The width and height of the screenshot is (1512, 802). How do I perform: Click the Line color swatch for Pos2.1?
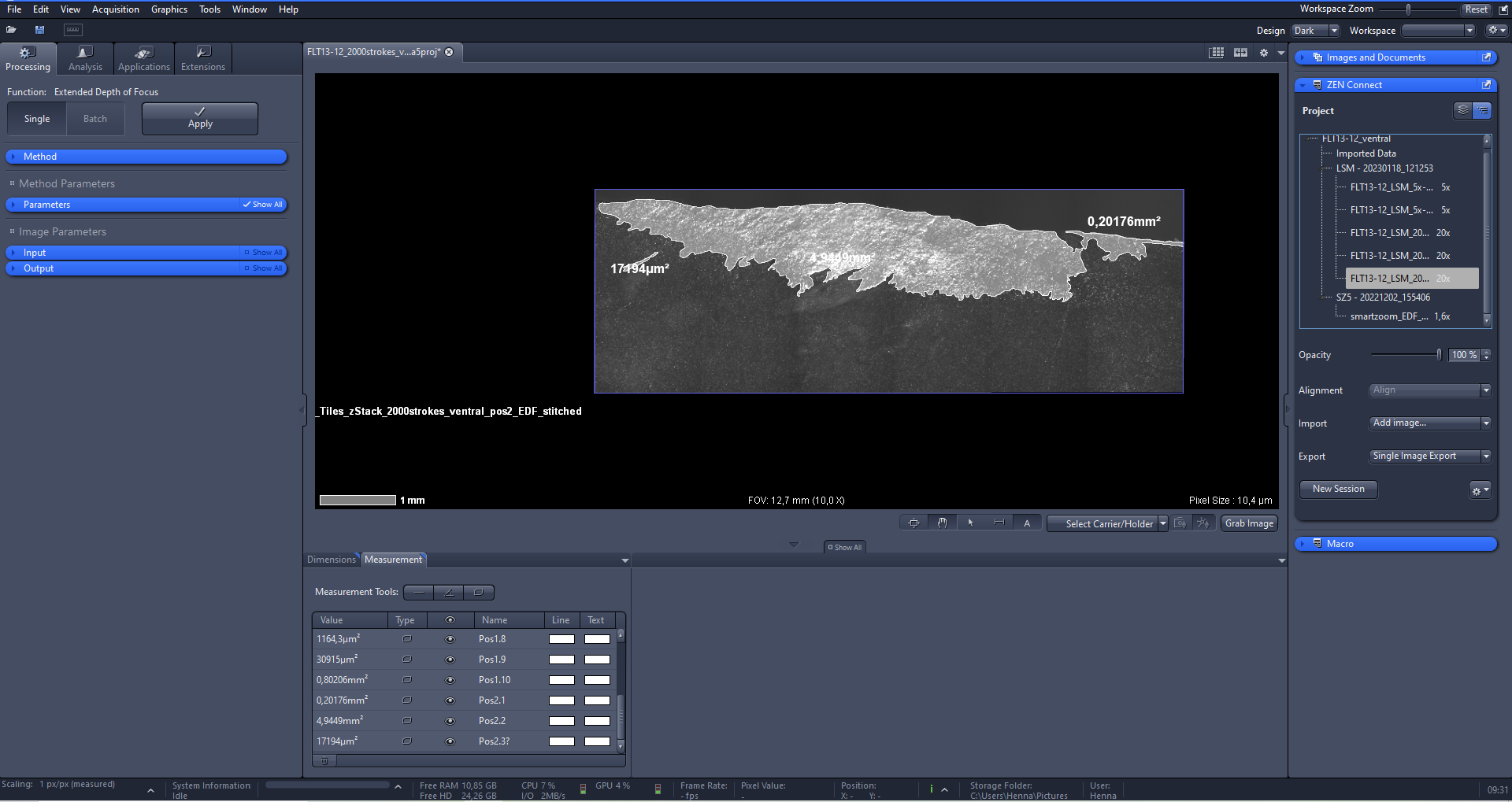tap(561, 700)
